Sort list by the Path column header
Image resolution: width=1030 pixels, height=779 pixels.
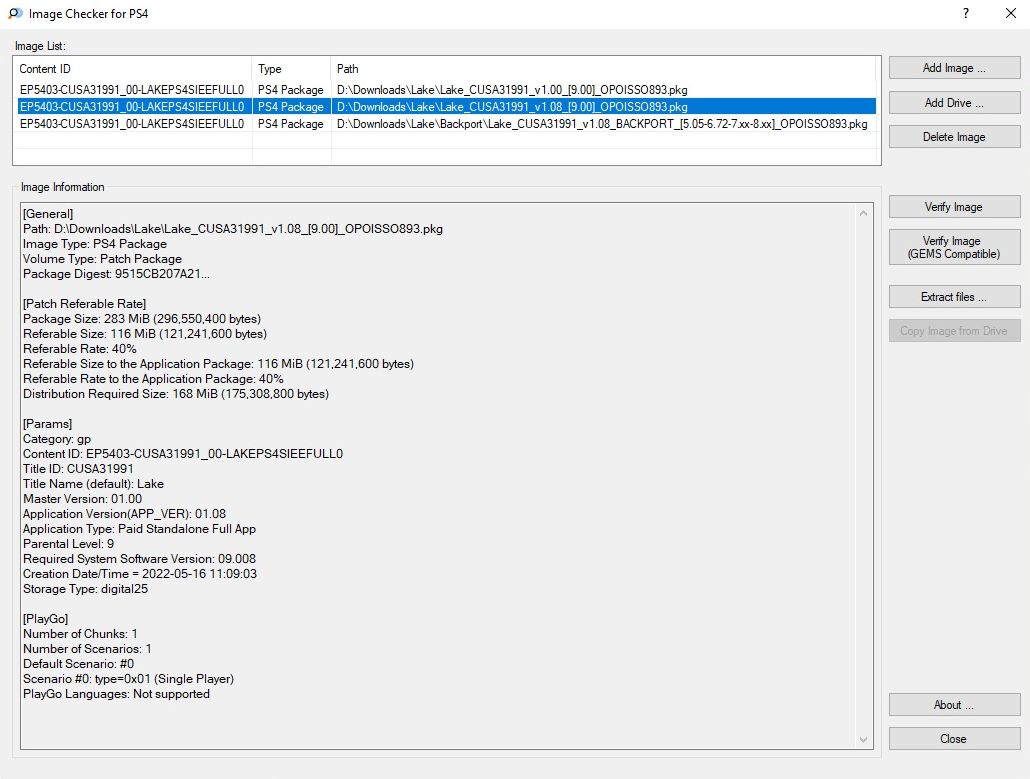coord(603,69)
